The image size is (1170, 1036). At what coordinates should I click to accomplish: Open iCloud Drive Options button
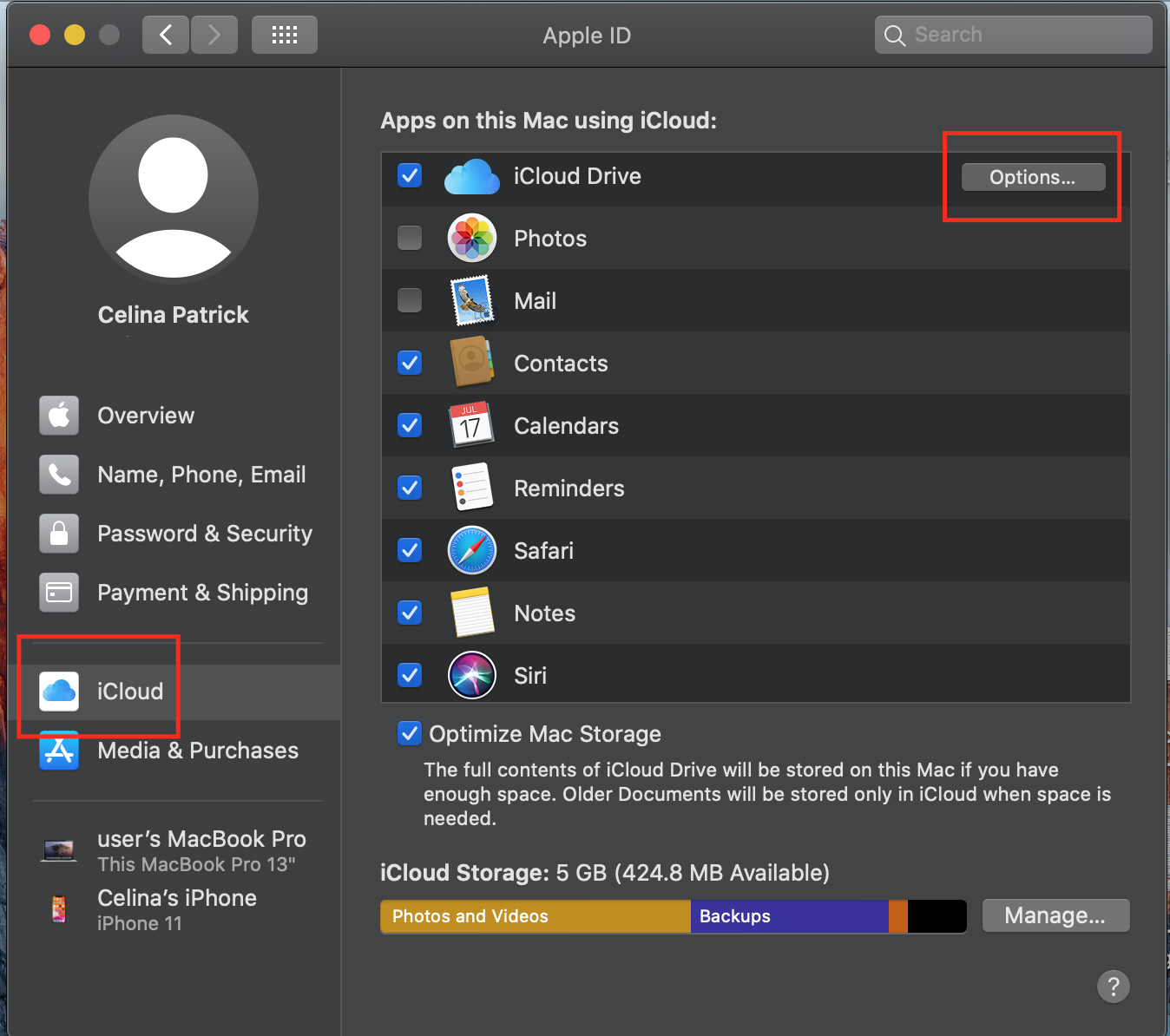pyautogui.click(x=1033, y=177)
